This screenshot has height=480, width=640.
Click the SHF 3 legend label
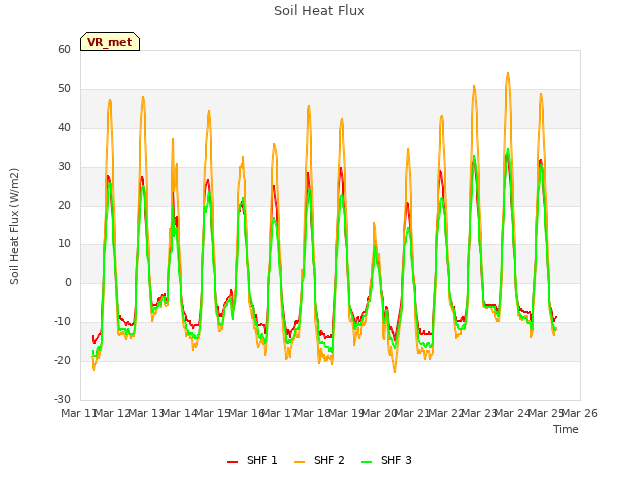pyautogui.click(x=396, y=460)
